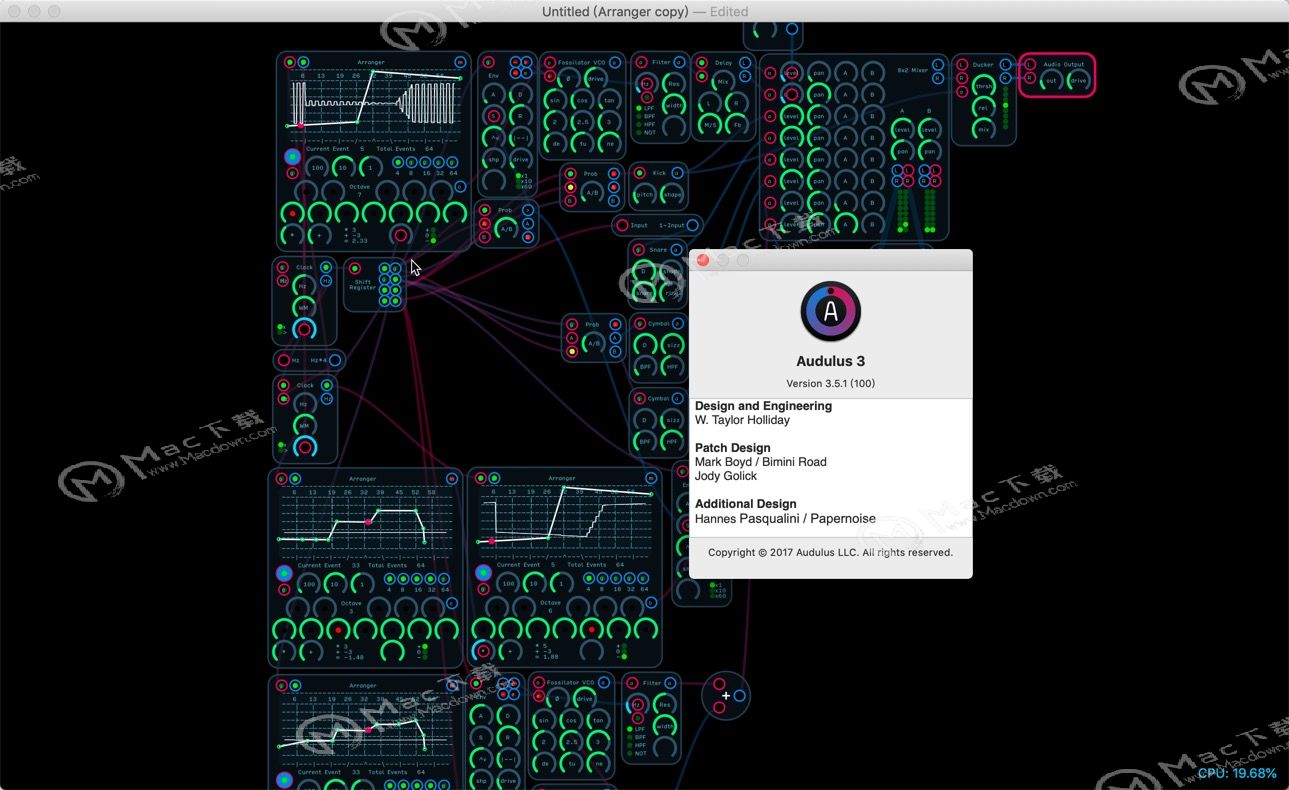The width and height of the screenshot is (1289, 790).
Task: Select BPF mode on the upper Filter
Action: point(645,116)
